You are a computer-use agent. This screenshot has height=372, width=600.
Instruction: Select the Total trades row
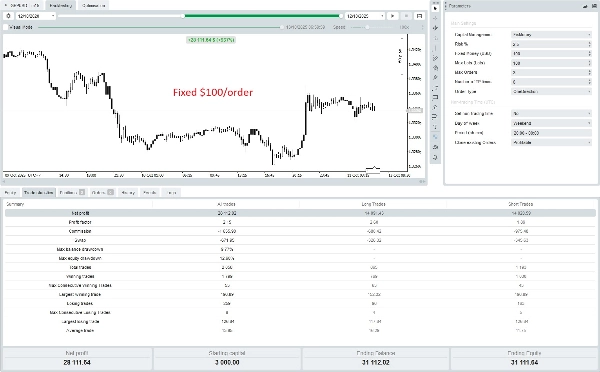[x=300, y=268]
